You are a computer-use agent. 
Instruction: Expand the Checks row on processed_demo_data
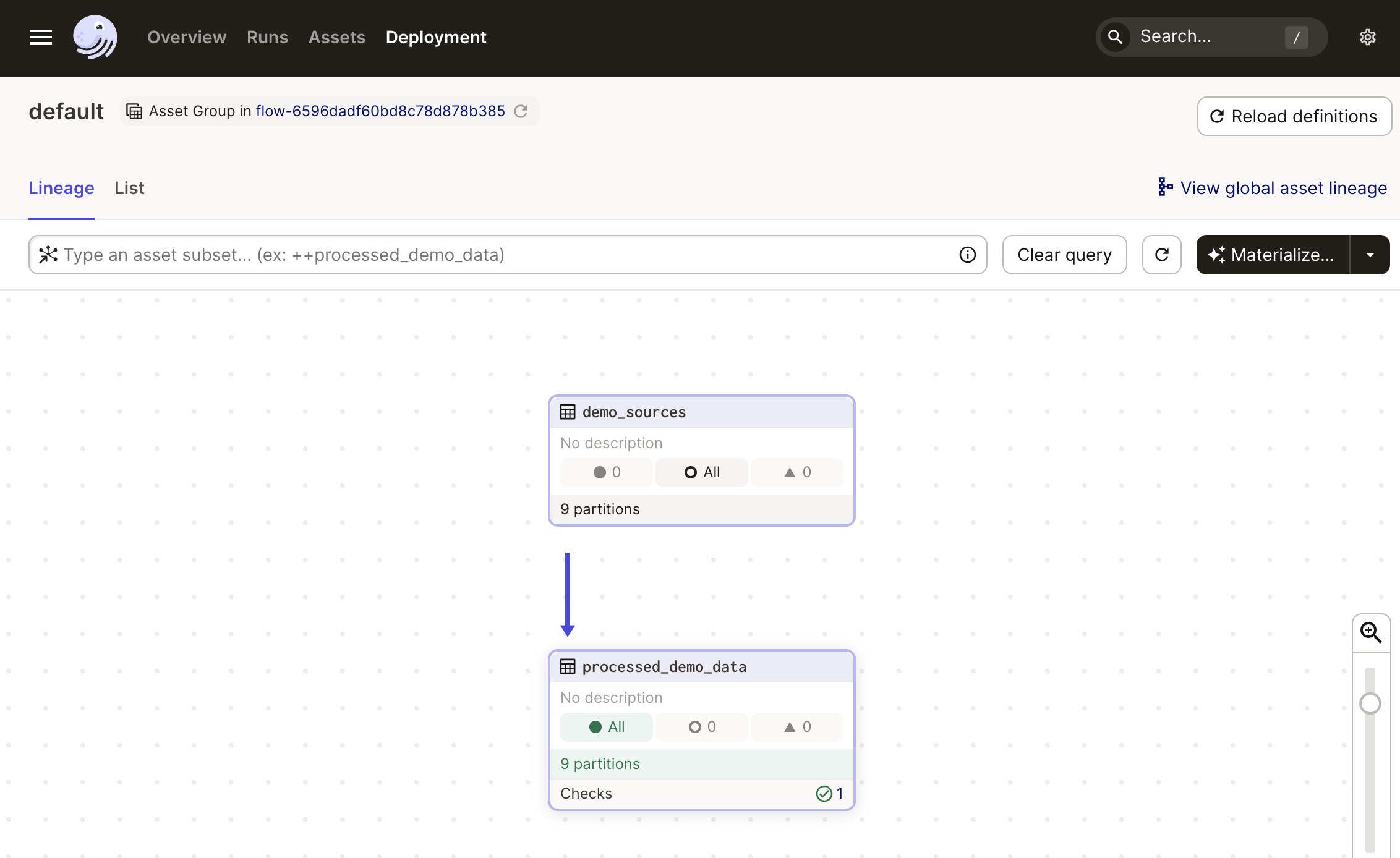pyautogui.click(x=702, y=793)
